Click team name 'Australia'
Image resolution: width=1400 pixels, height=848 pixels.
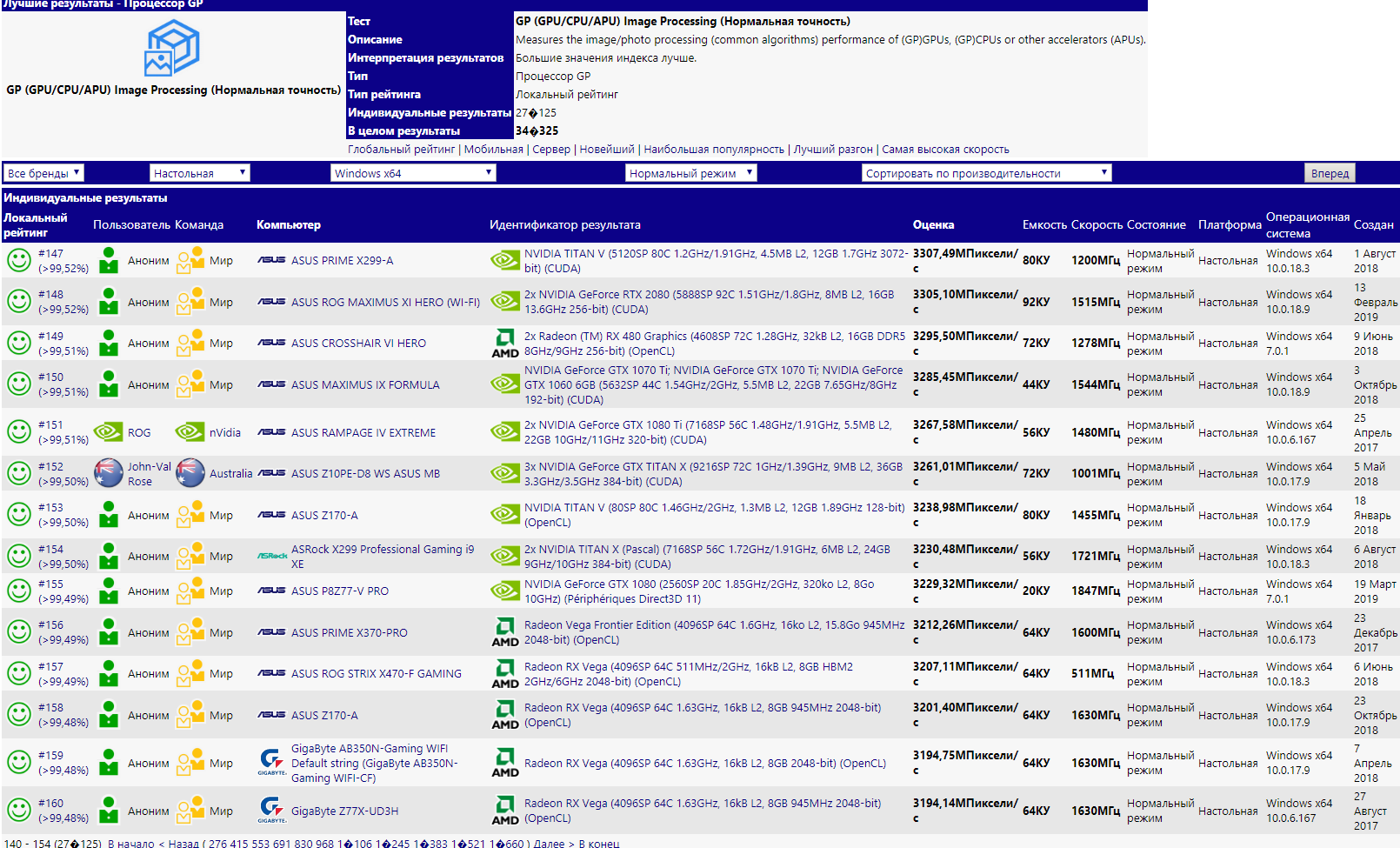tap(231, 473)
